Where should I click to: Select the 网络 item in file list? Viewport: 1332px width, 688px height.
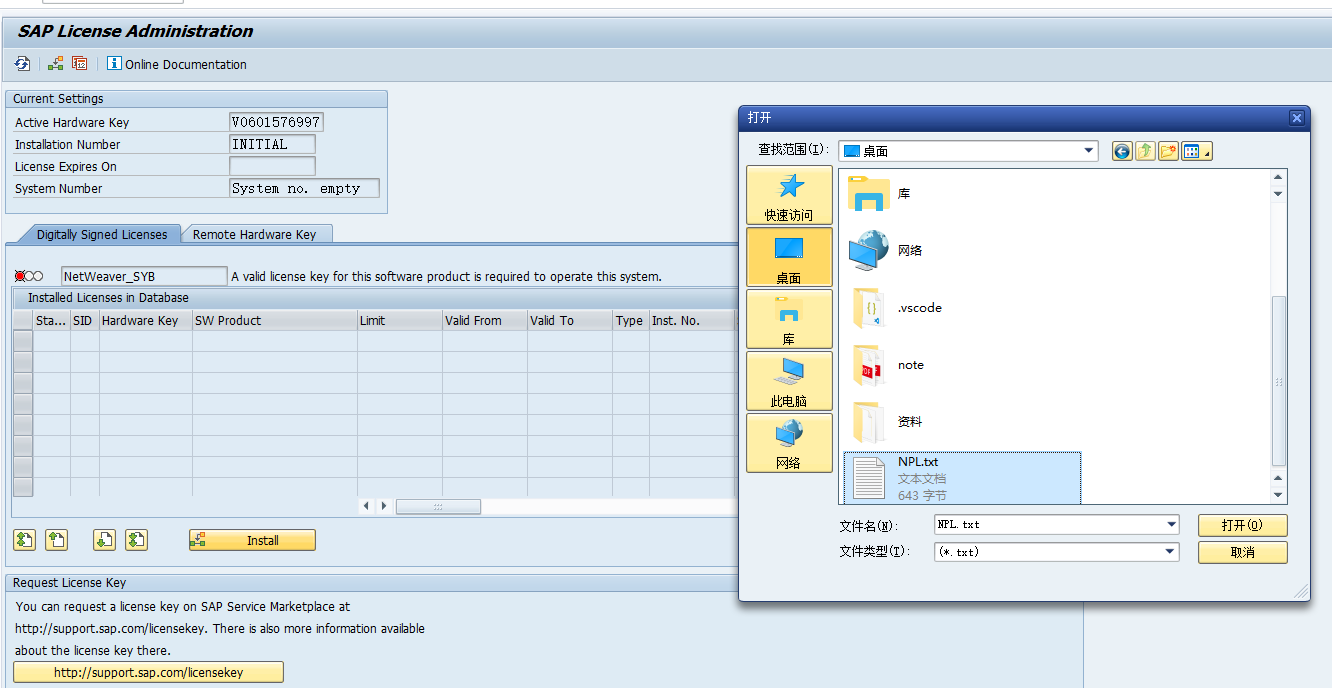(886, 250)
